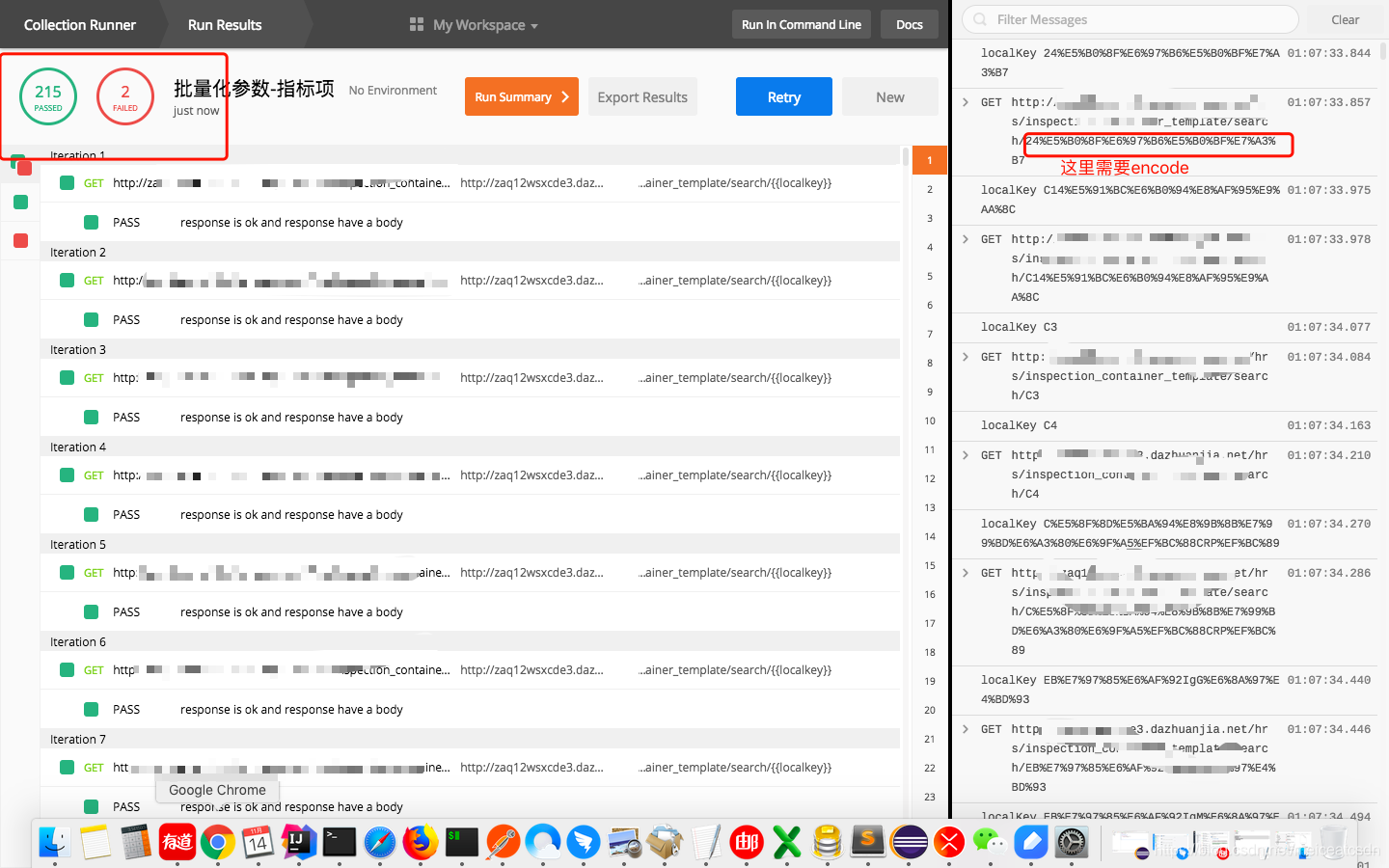Select the Run Results tab

pyautogui.click(x=225, y=25)
